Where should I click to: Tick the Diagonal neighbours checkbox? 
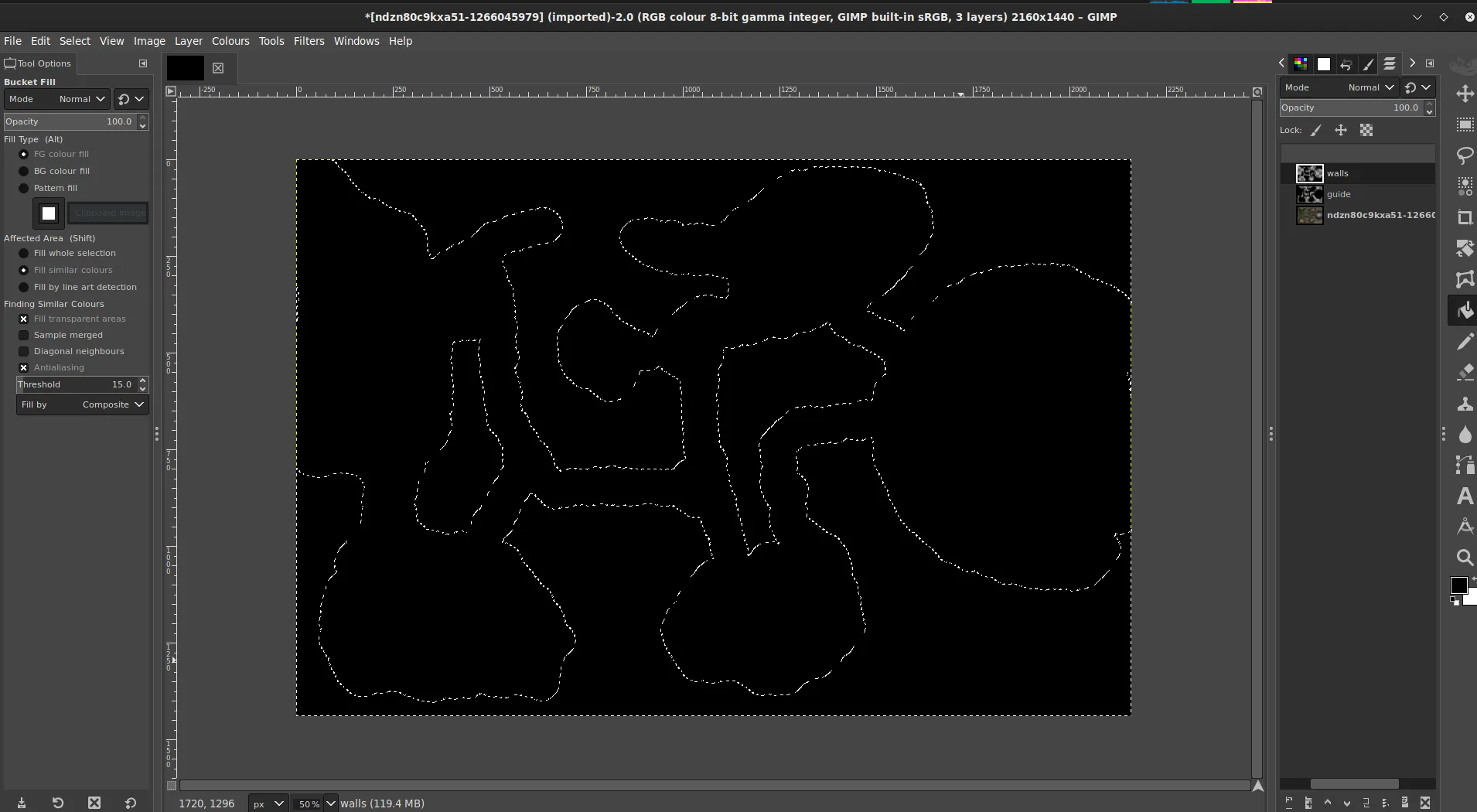(24, 351)
